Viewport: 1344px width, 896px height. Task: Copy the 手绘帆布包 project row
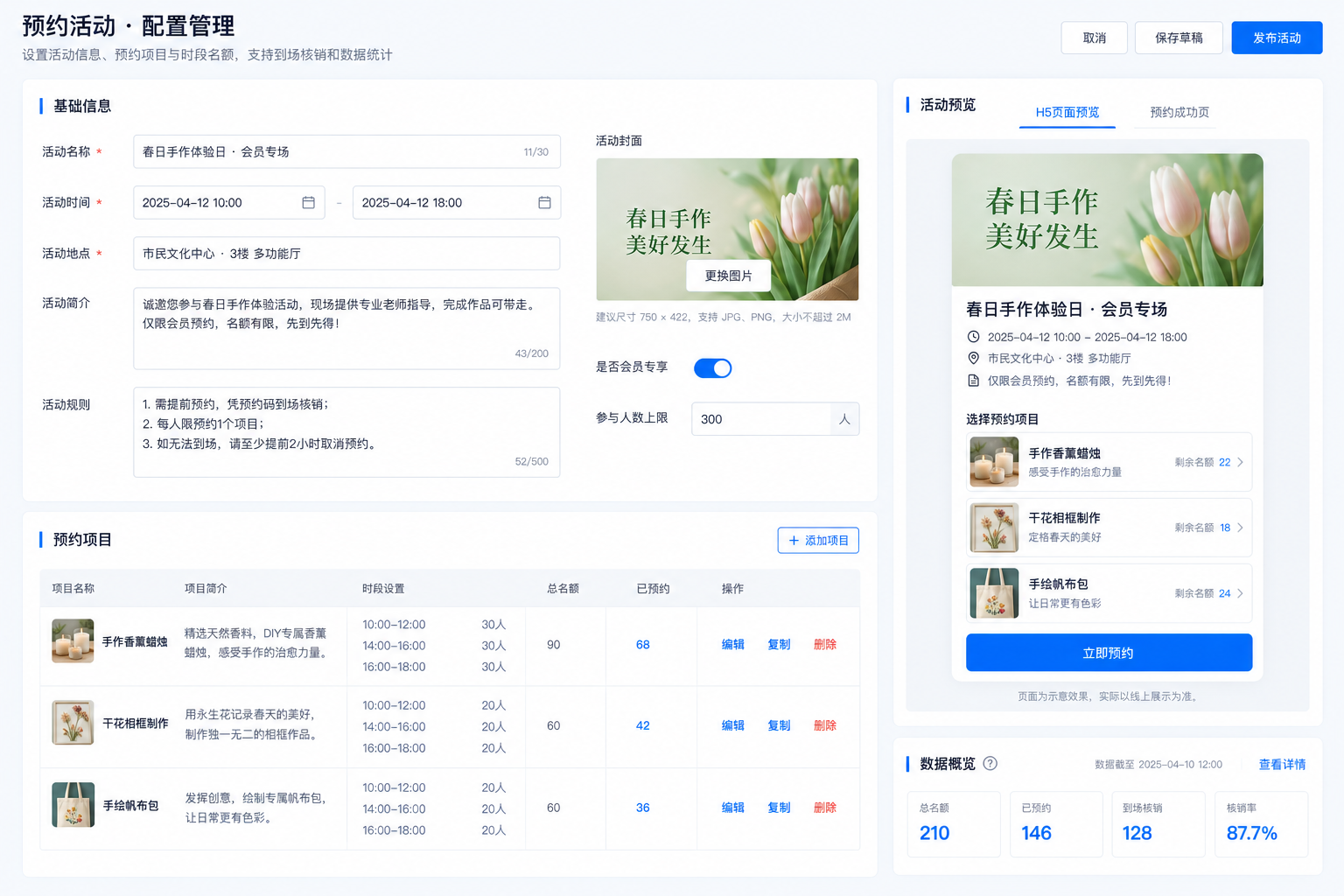pyautogui.click(x=779, y=808)
